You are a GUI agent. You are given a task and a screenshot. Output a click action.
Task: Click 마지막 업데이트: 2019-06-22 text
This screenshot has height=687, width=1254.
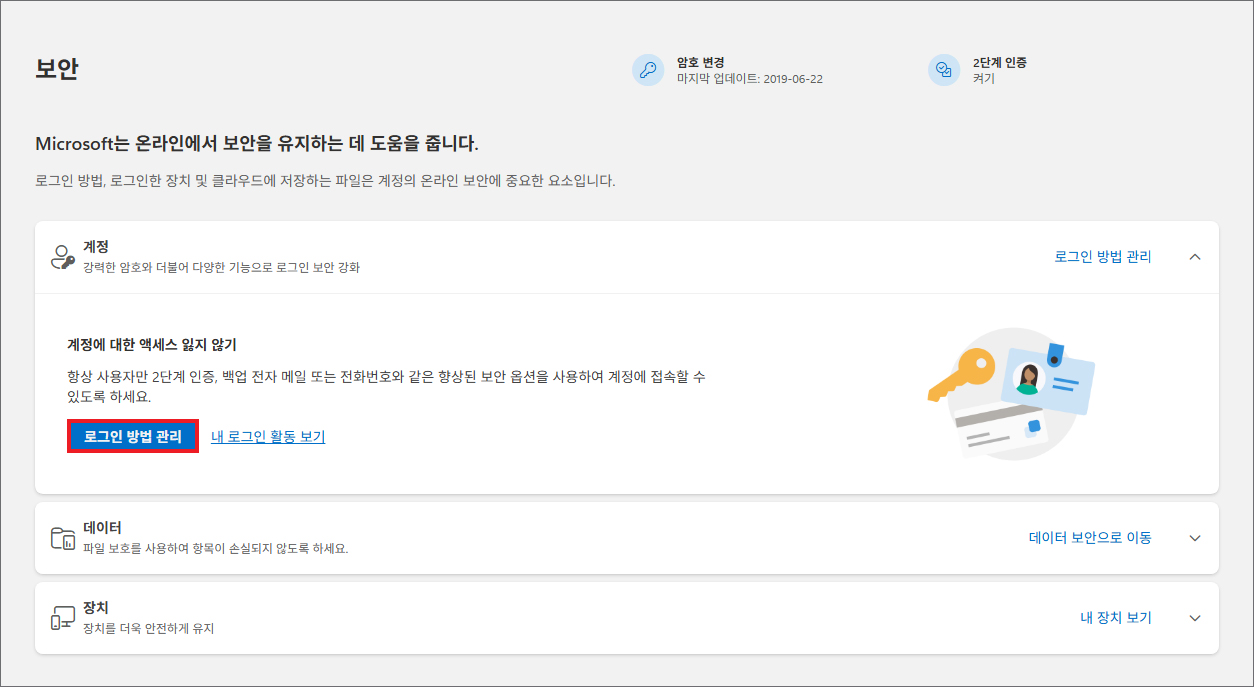click(x=750, y=78)
